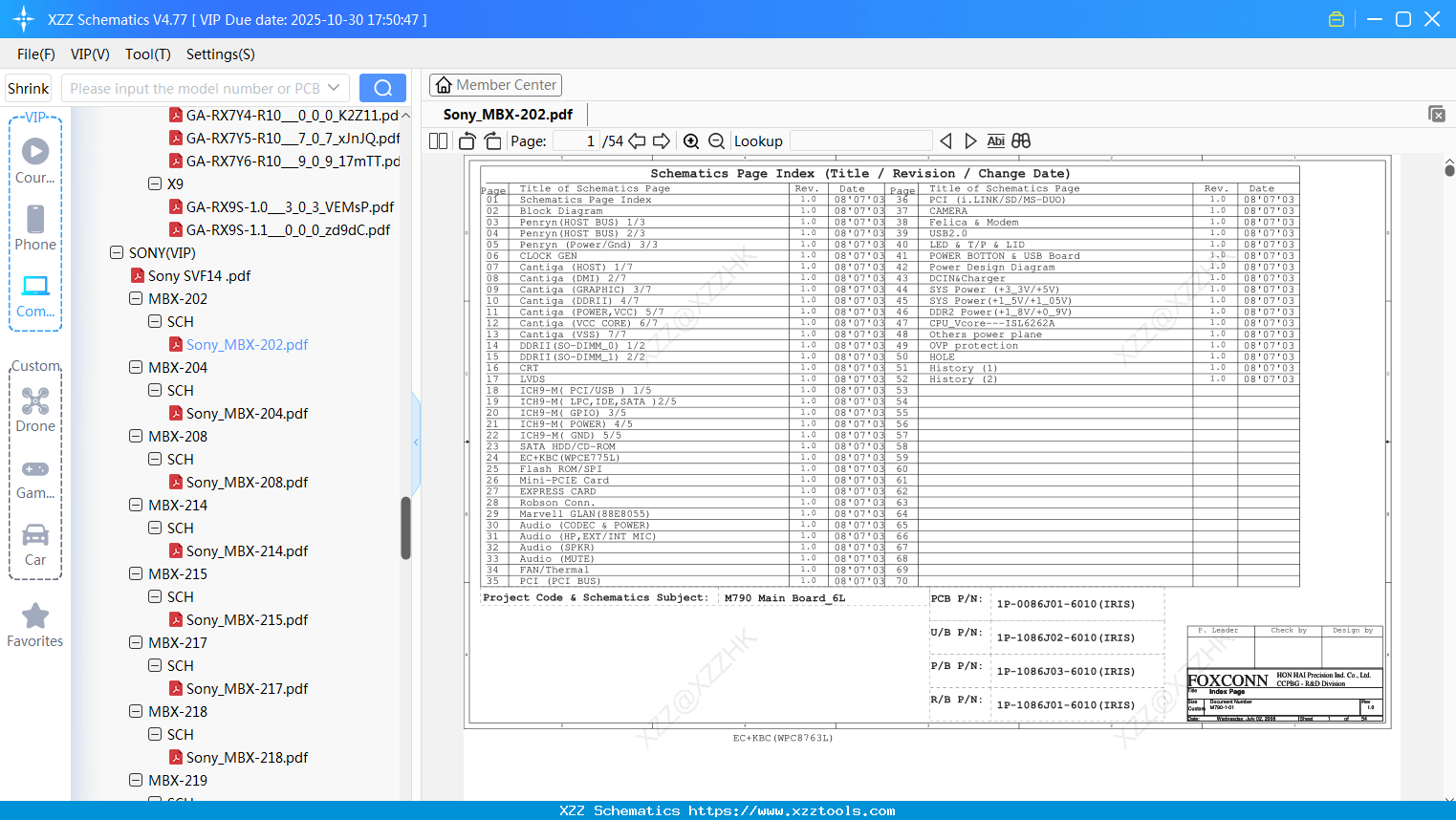Collapse the MBX-219 node
This screenshot has width=1456, height=820.
(136, 780)
